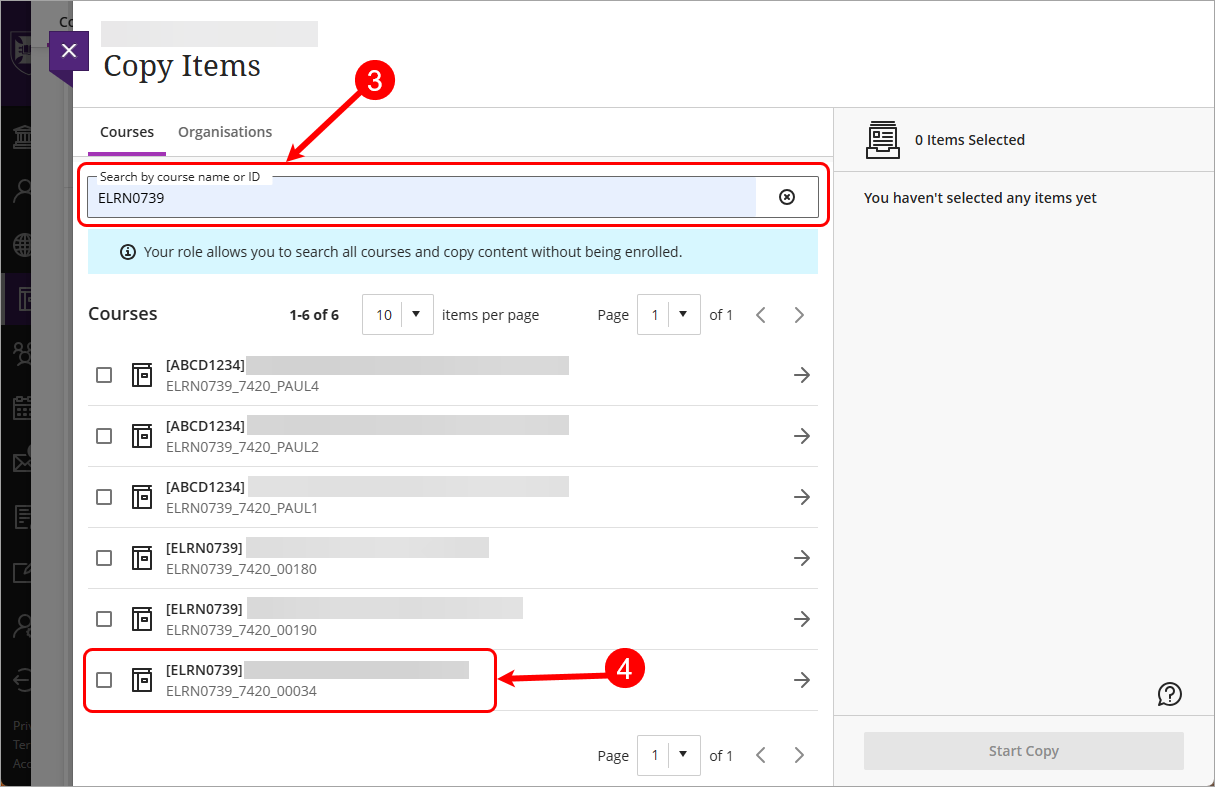1215x787 pixels.
Task: Open the bottom Page number dropdown
Action: click(669, 755)
